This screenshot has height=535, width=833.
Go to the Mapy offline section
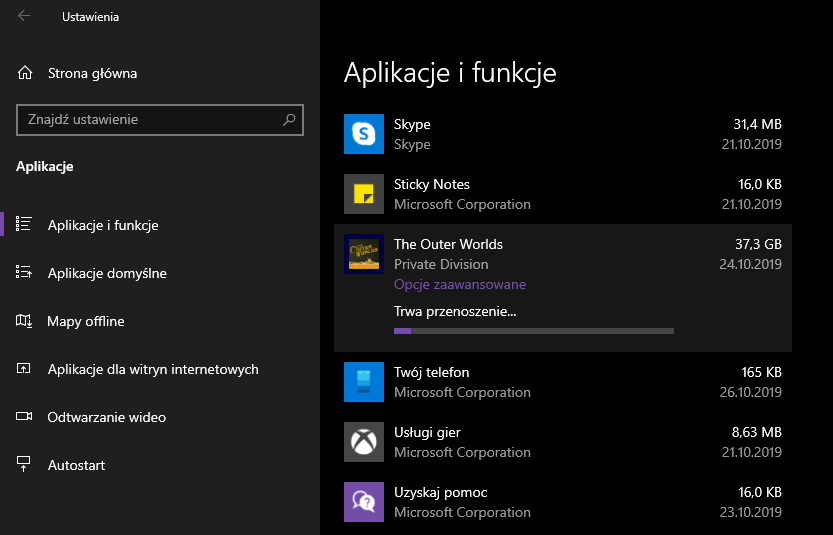pyautogui.click(x=86, y=321)
